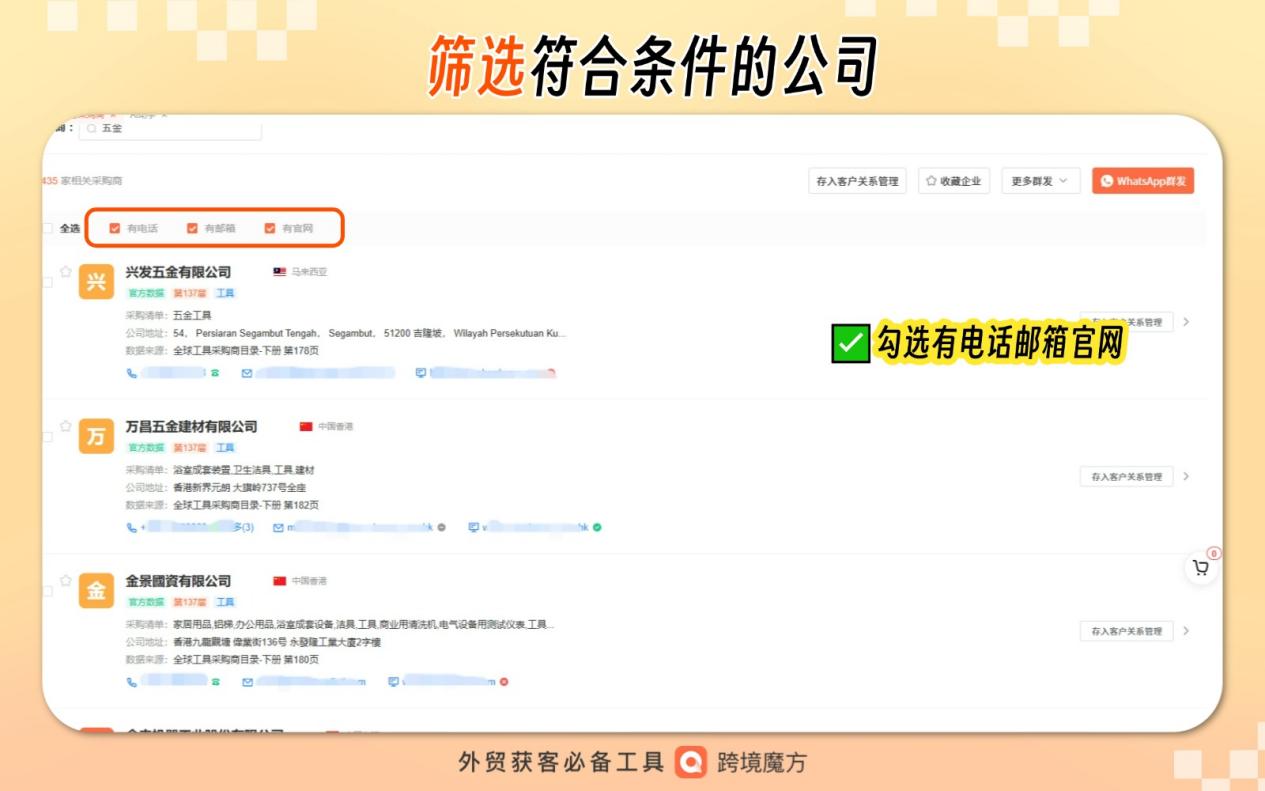Click the website icon in 兴发五金 row
Screen dimensions: 1265x791
click(421, 373)
